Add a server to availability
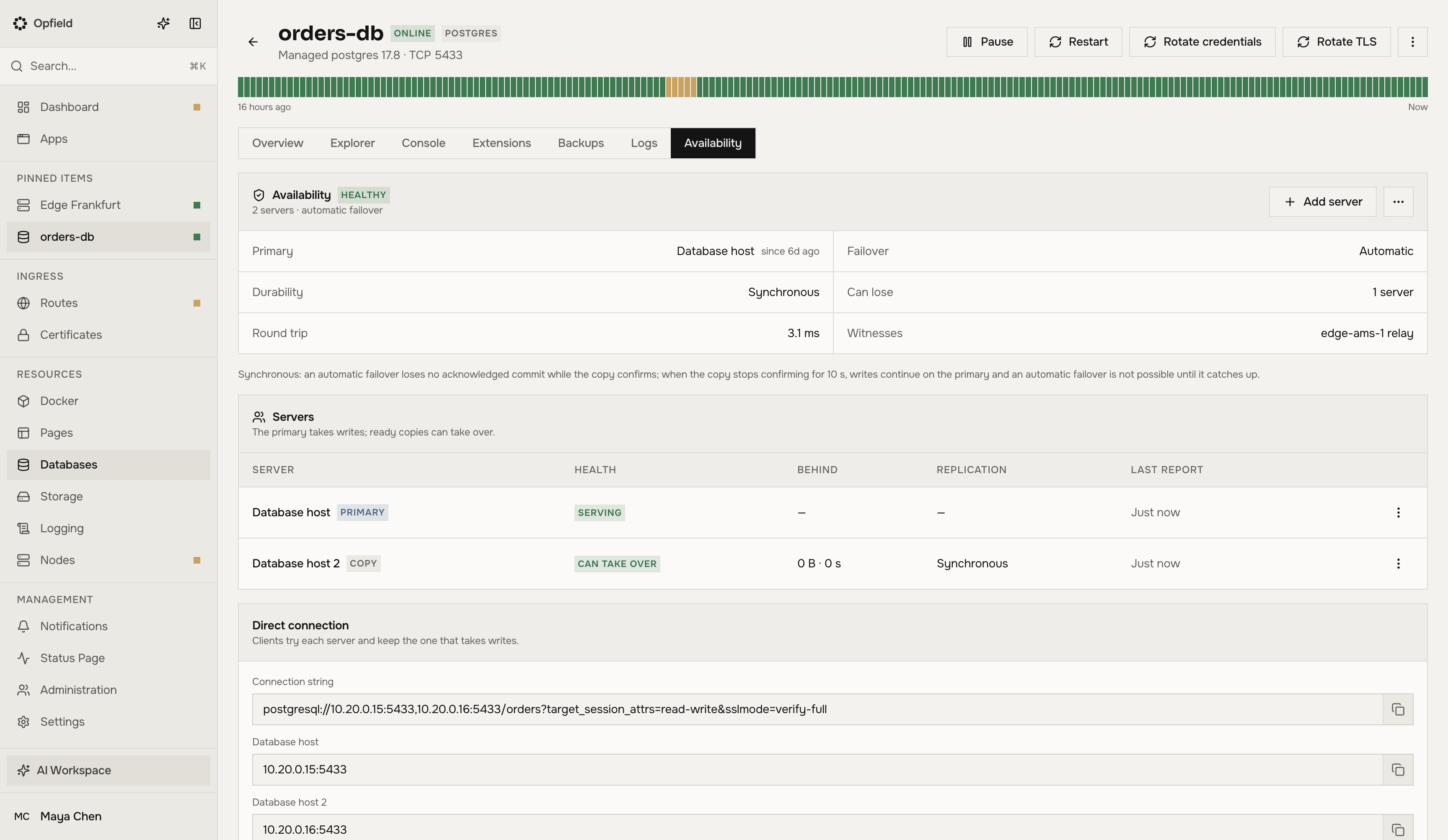The height and width of the screenshot is (840, 1448). click(1322, 201)
